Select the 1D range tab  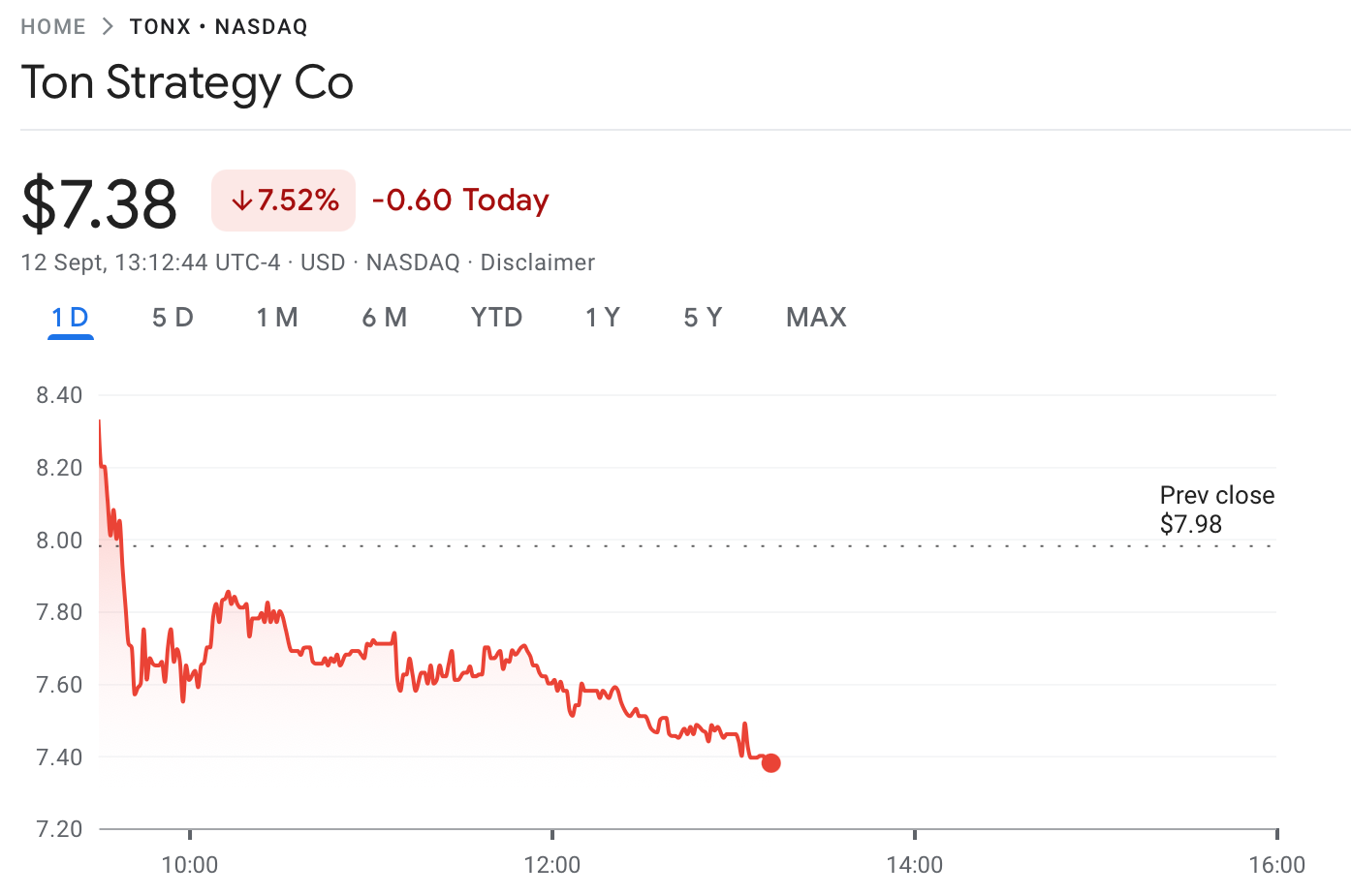[x=70, y=318]
